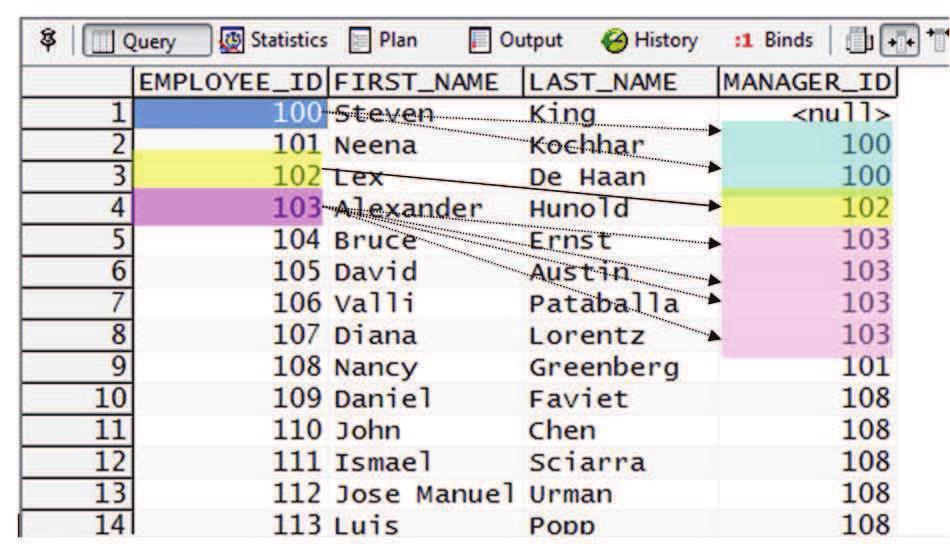Click the green History icon
Image resolution: width=950 pixels, height=544 pixels.
[614, 41]
